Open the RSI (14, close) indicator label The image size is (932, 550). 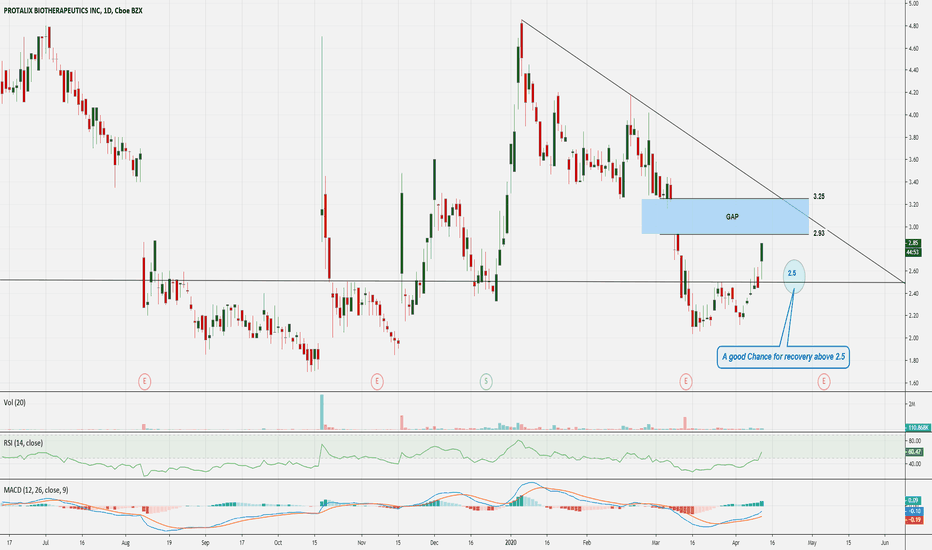[x=23, y=443]
